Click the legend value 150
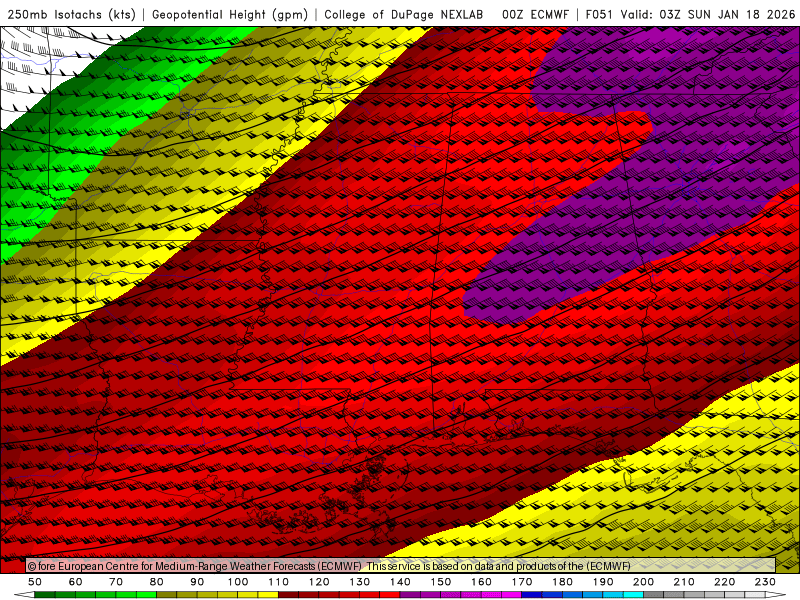The image size is (800, 600). pos(441,582)
